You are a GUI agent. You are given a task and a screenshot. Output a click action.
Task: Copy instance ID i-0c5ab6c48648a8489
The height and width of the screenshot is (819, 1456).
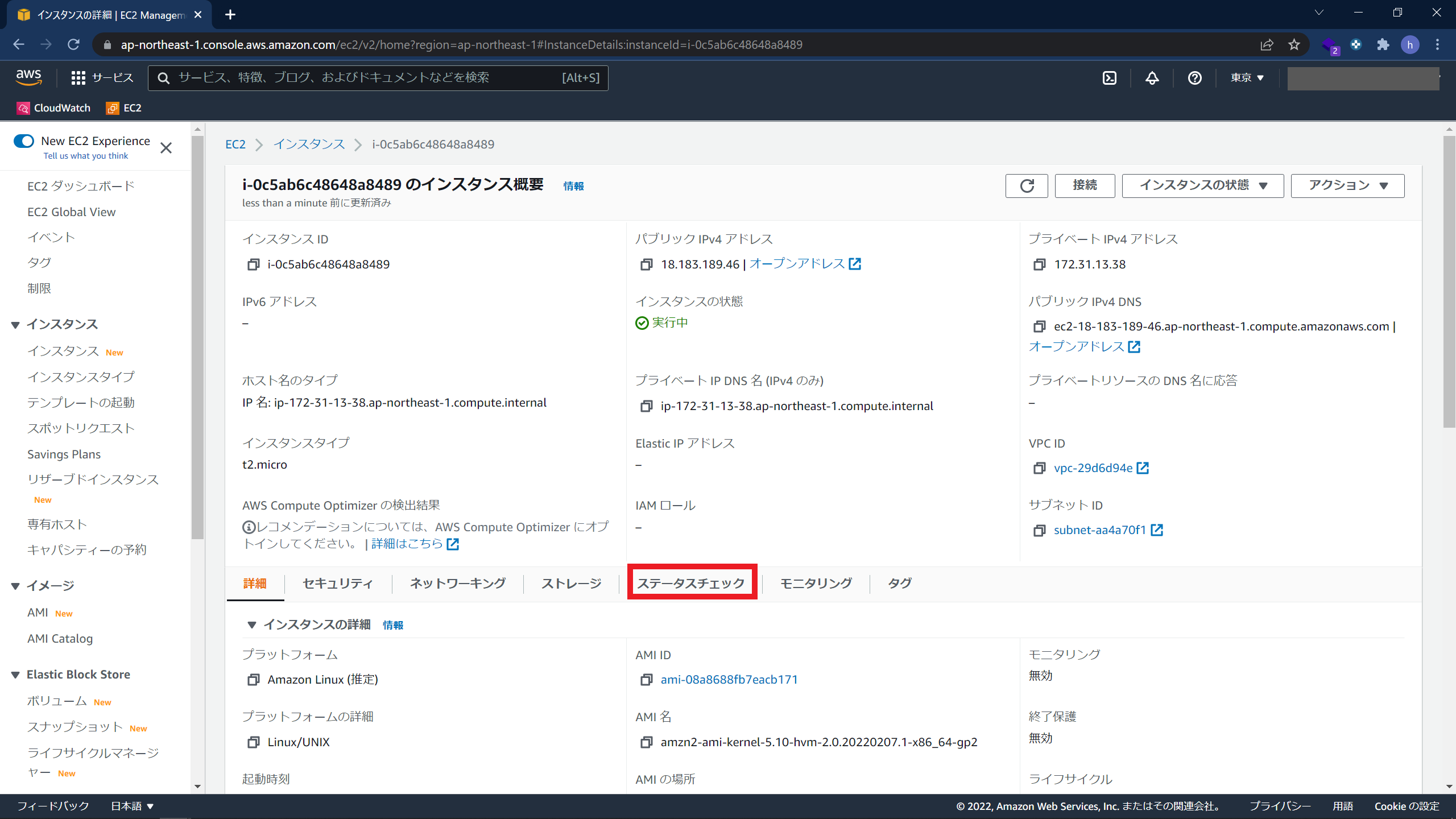pyautogui.click(x=254, y=264)
